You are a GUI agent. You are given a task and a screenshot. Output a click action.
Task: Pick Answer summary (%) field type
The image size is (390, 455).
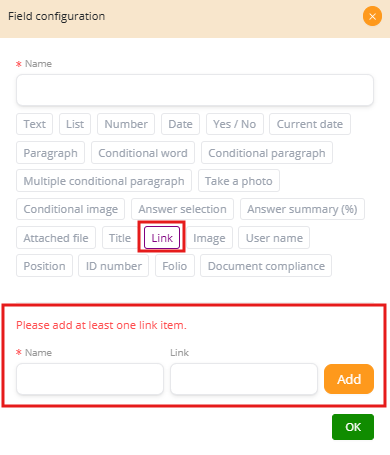point(302,209)
